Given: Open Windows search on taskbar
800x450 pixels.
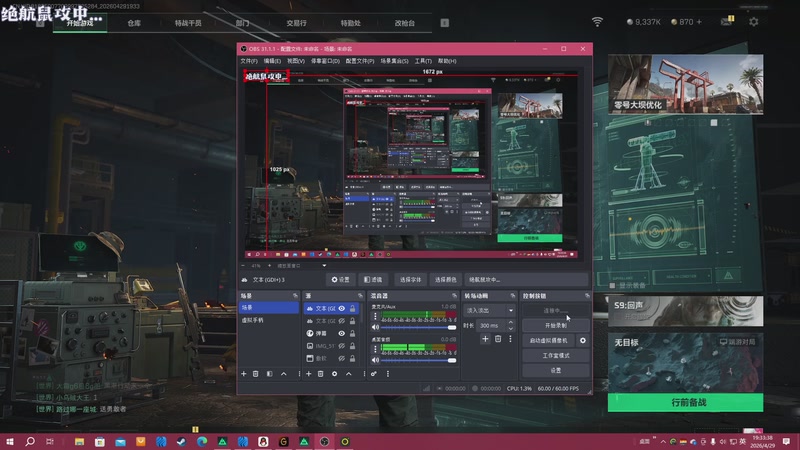Looking at the screenshot, I should coord(30,441).
